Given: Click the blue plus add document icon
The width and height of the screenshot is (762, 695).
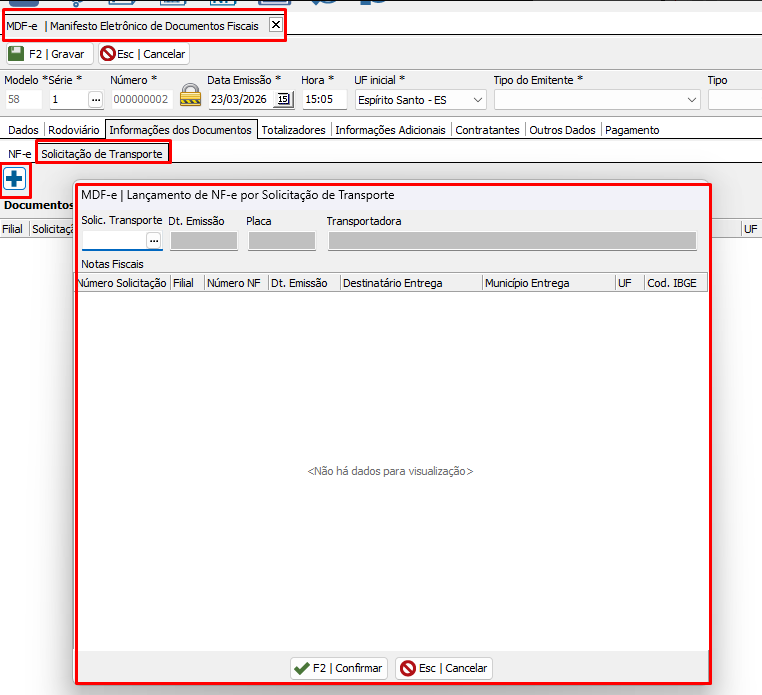Looking at the screenshot, I should click(15, 179).
